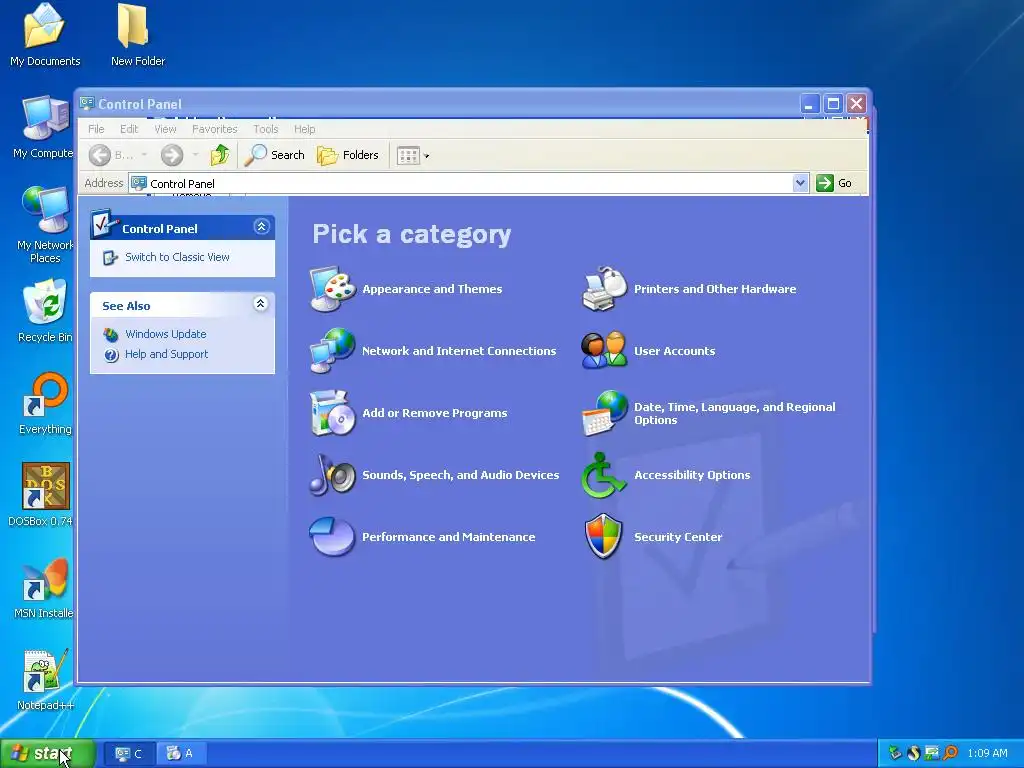Toggle the Folders pane
The width and height of the screenshot is (1024, 768).
tap(347, 155)
